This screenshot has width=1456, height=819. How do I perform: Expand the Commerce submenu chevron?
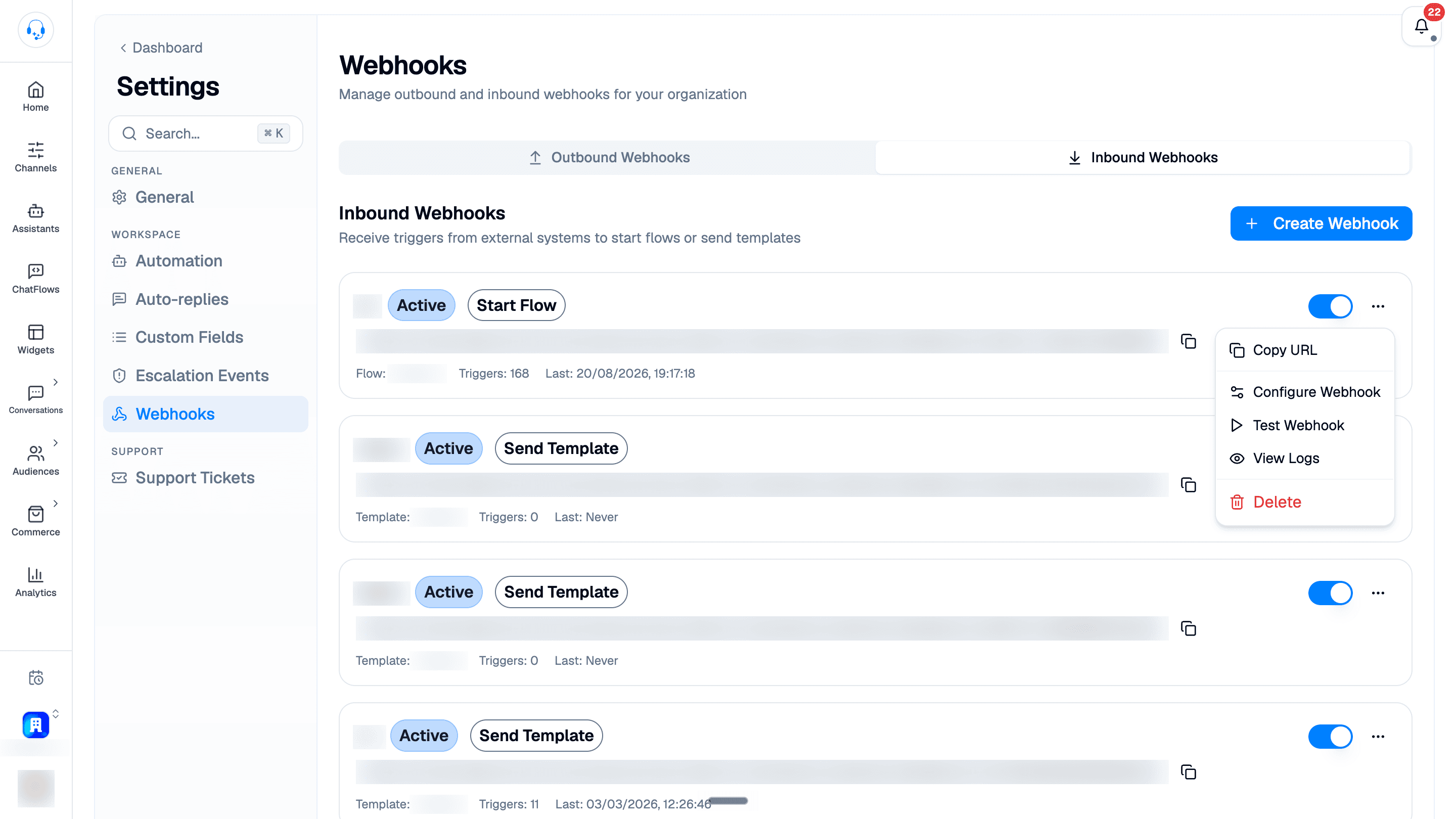56,503
